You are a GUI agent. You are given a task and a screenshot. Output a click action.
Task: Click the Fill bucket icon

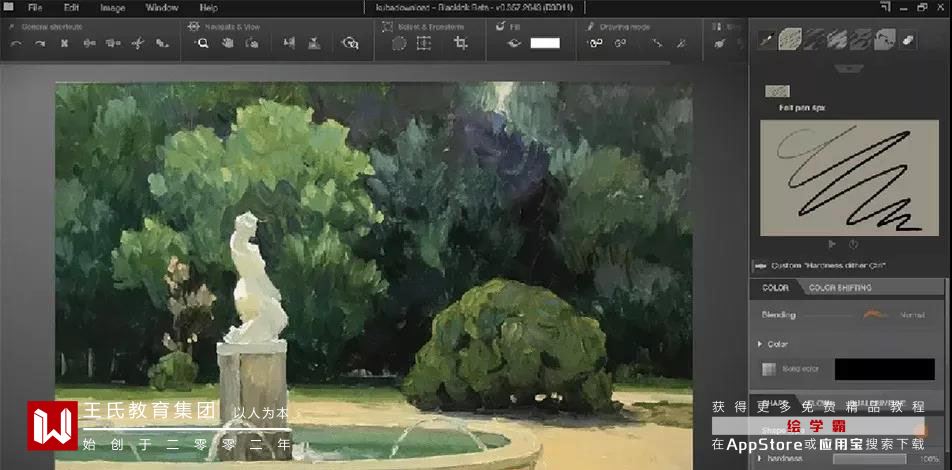[514, 44]
